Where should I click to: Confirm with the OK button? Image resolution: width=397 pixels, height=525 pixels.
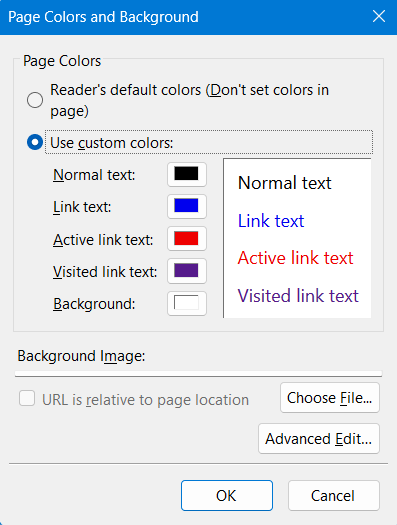pos(227,496)
